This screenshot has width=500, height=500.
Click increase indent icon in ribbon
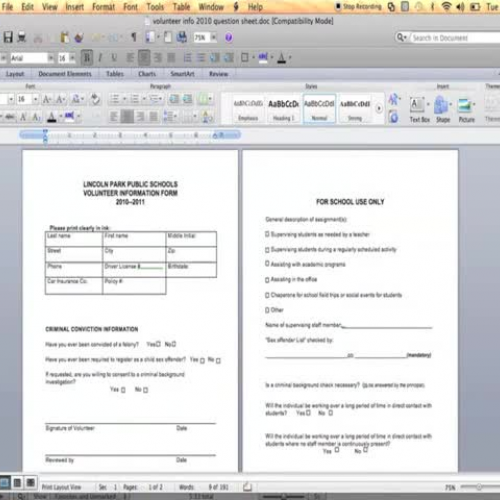coord(188,99)
